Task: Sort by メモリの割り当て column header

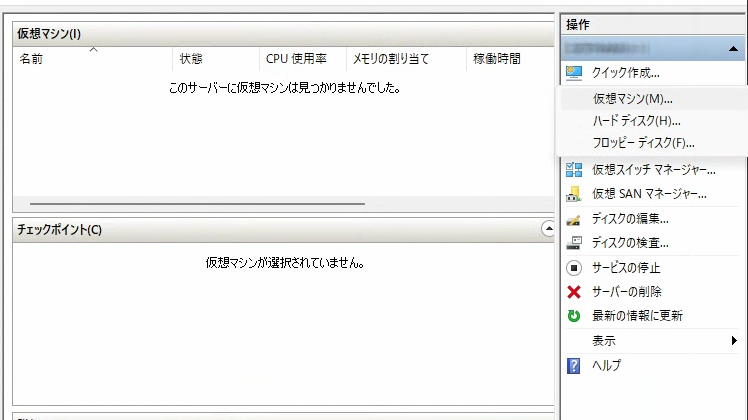Action: click(x=406, y=59)
